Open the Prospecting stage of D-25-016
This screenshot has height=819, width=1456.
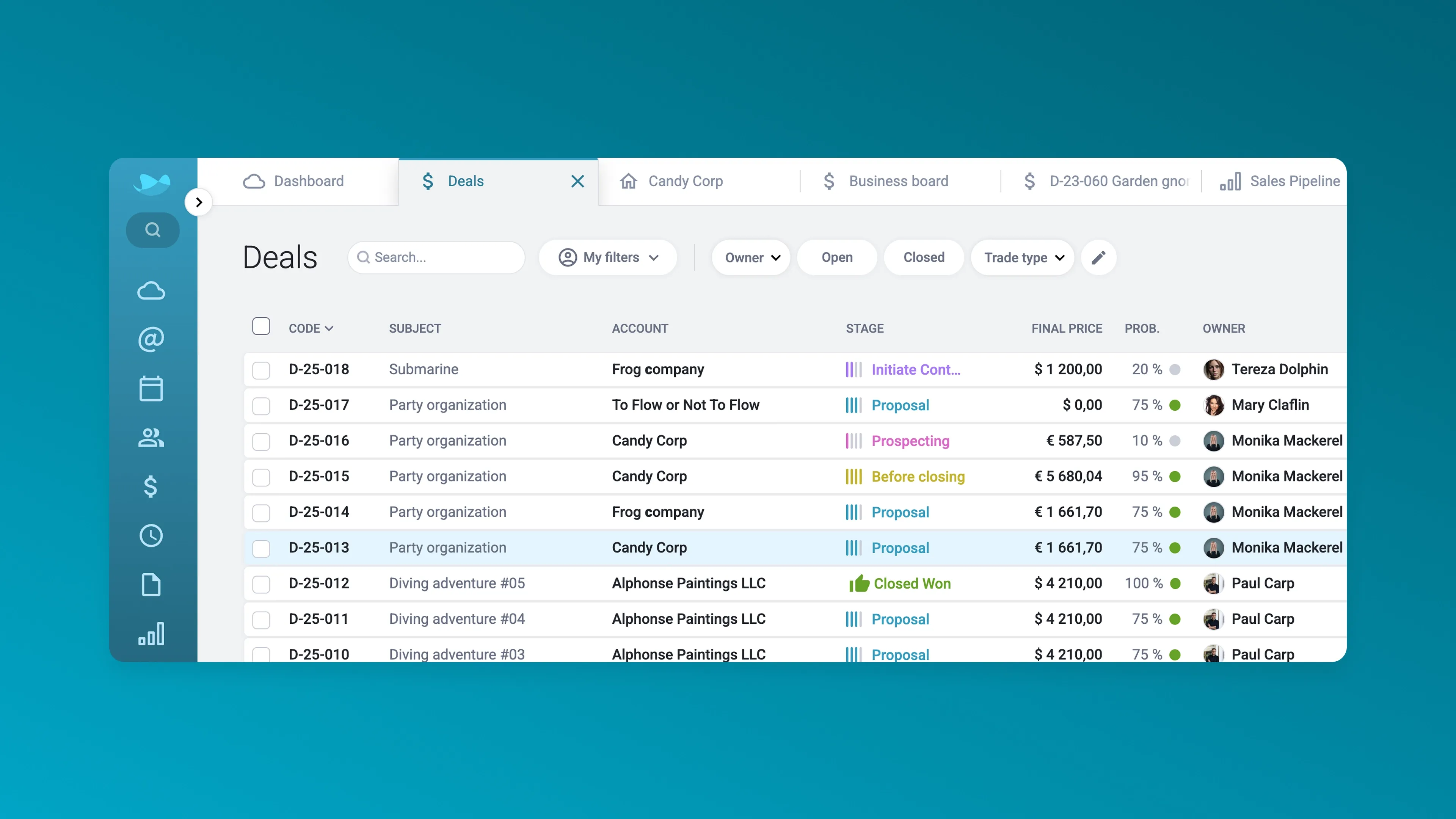[x=910, y=441]
